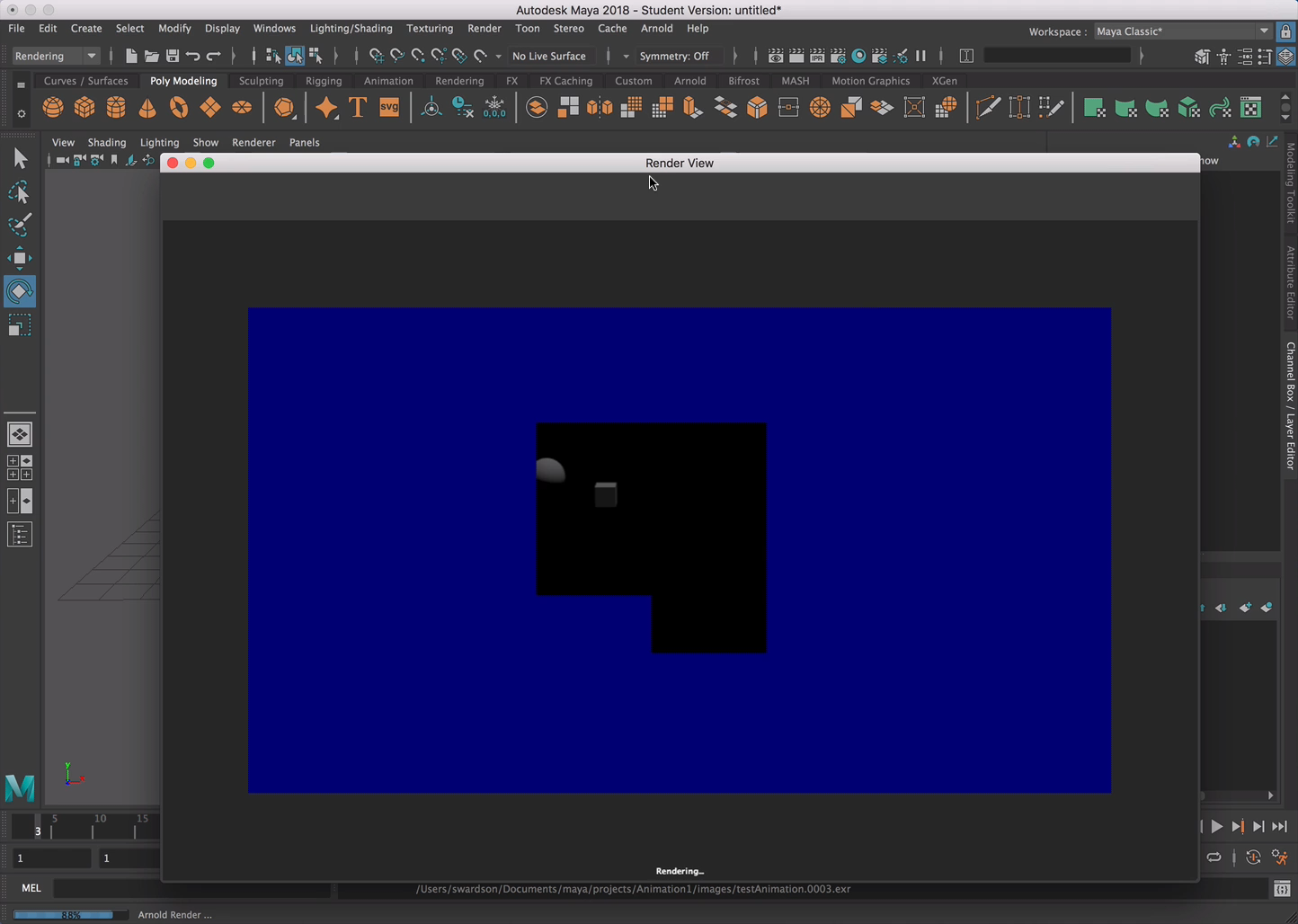Create a polygon cube from the shelf
Screen dimensions: 1298x924
click(x=84, y=108)
